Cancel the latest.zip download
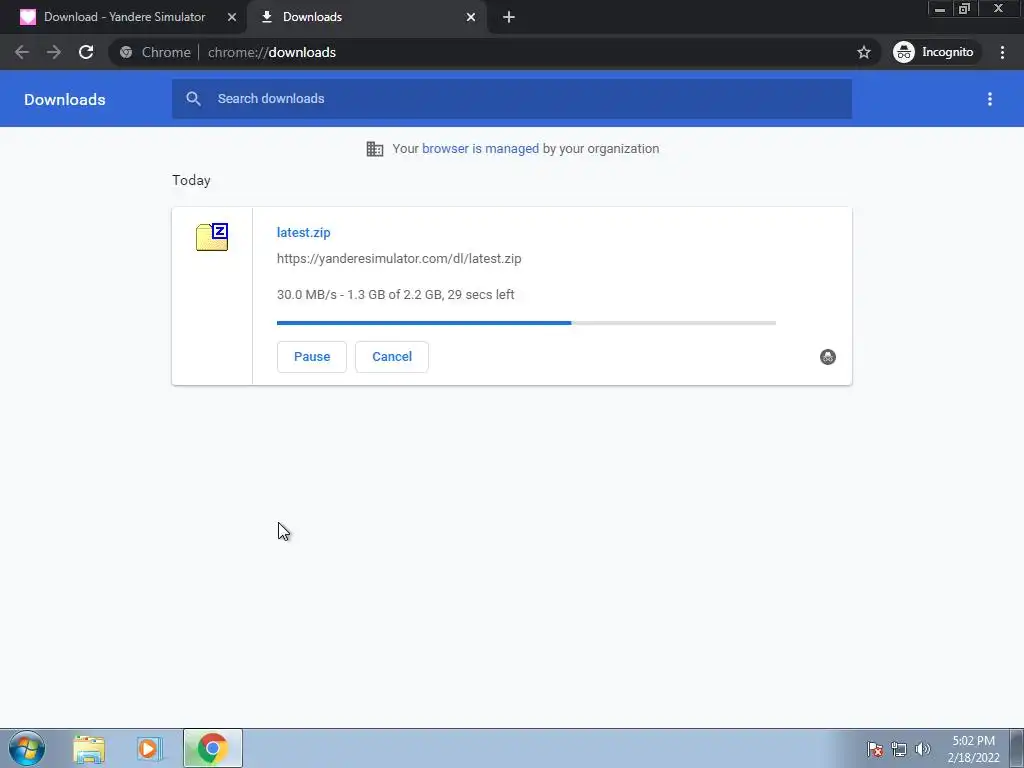 click(392, 357)
